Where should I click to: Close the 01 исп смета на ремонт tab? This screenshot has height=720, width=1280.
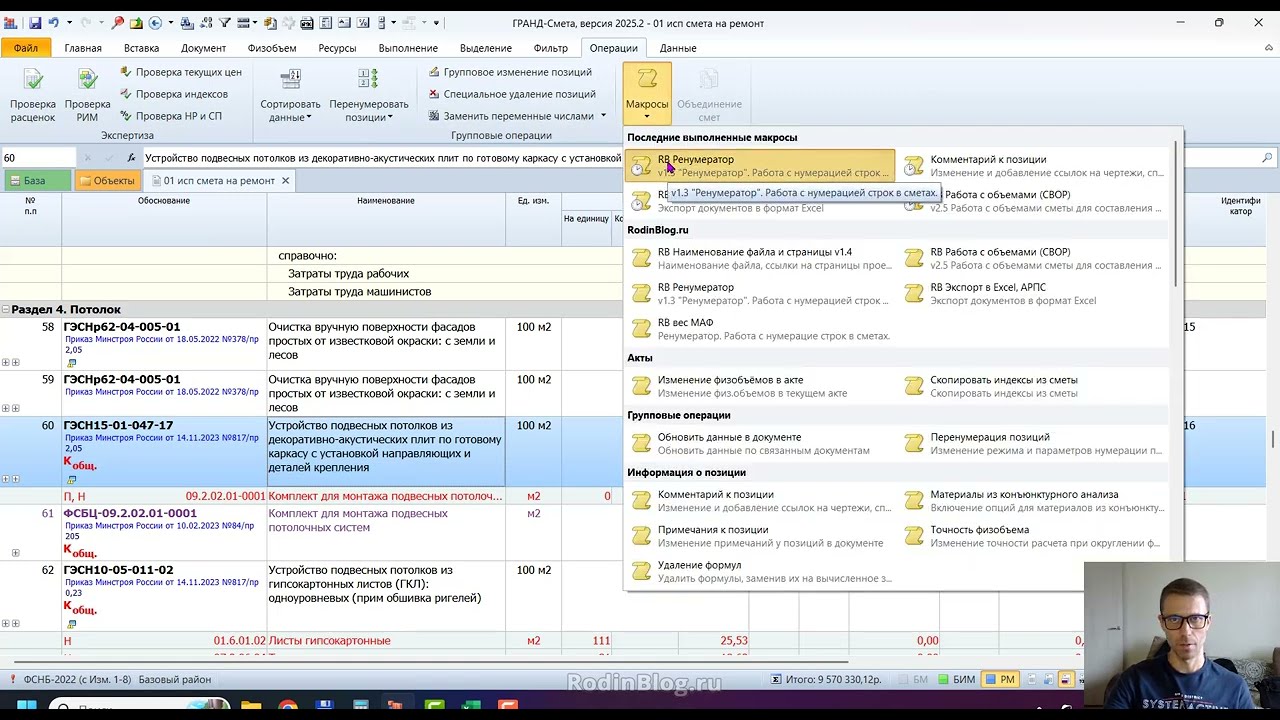(285, 181)
